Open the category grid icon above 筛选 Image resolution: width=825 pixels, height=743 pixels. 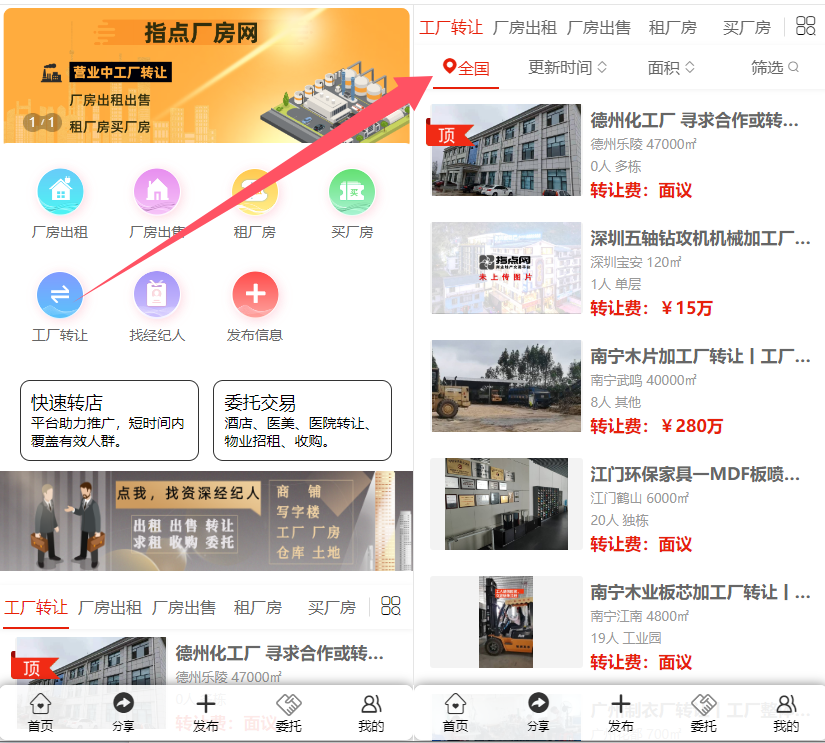[x=805, y=26]
